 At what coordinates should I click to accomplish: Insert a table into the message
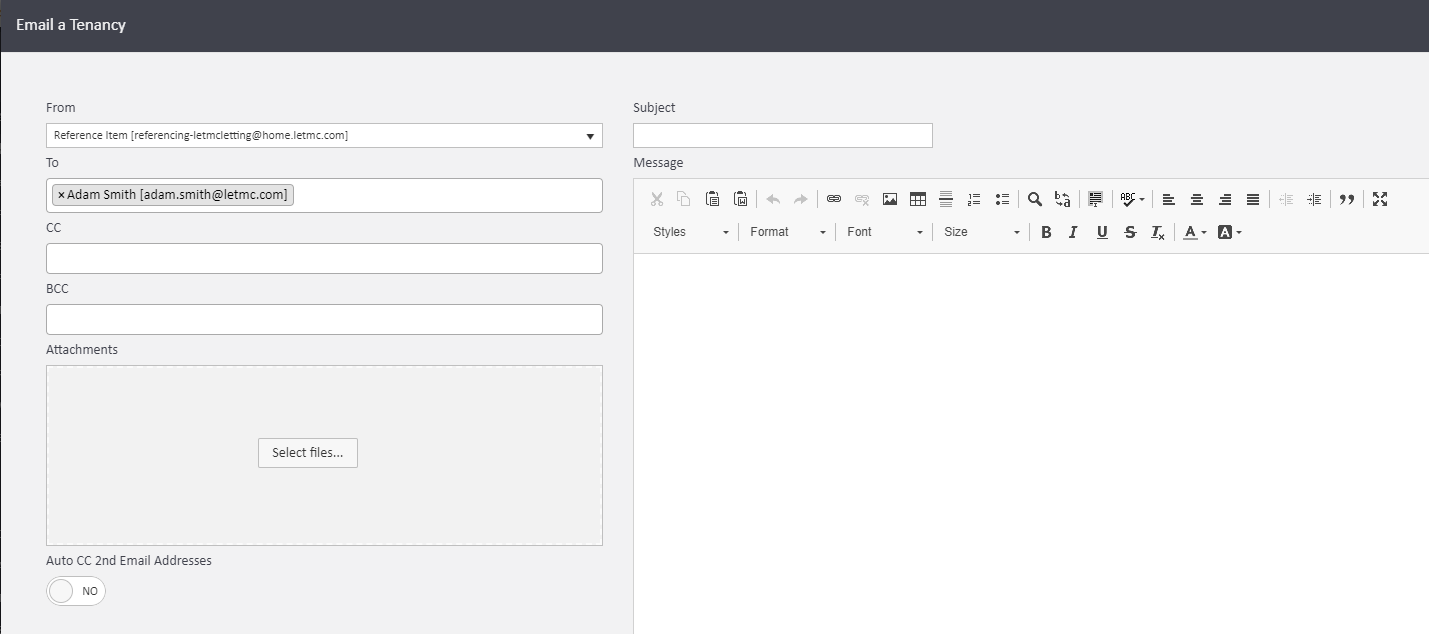point(918,199)
